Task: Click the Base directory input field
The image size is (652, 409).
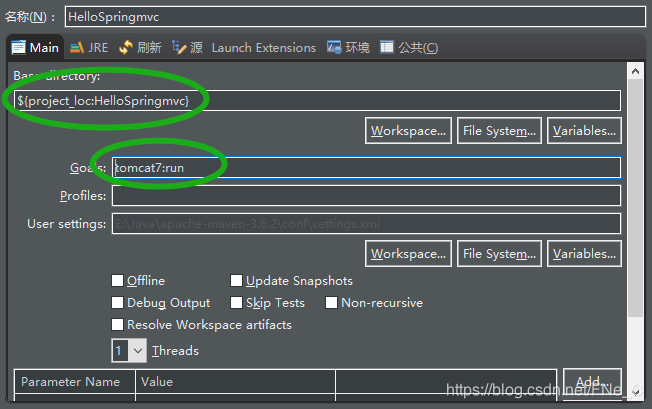Action: coord(317,101)
